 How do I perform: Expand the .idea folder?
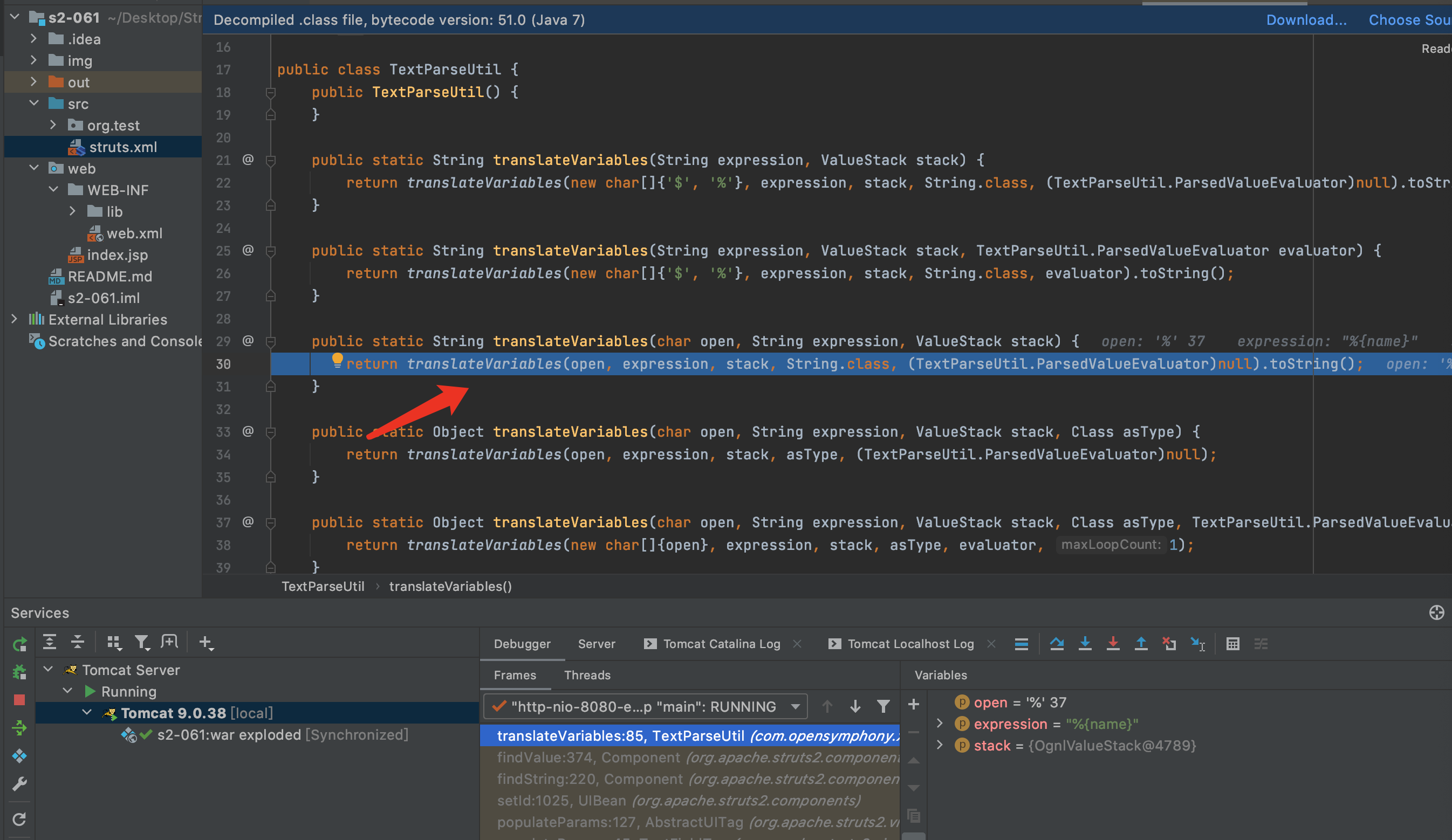tap(33, 39)
